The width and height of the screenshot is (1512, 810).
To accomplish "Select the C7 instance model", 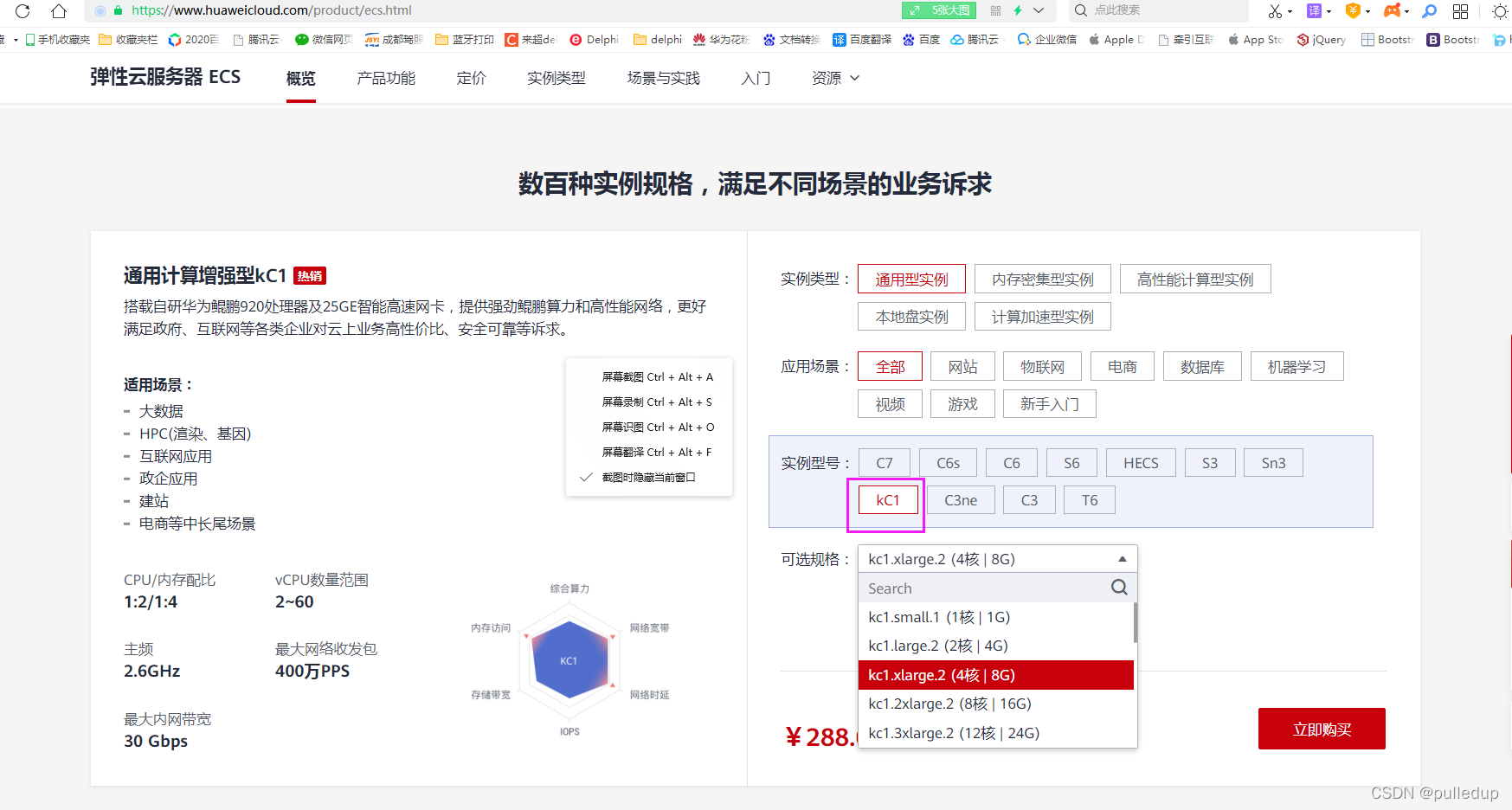I will pos(885,463).
